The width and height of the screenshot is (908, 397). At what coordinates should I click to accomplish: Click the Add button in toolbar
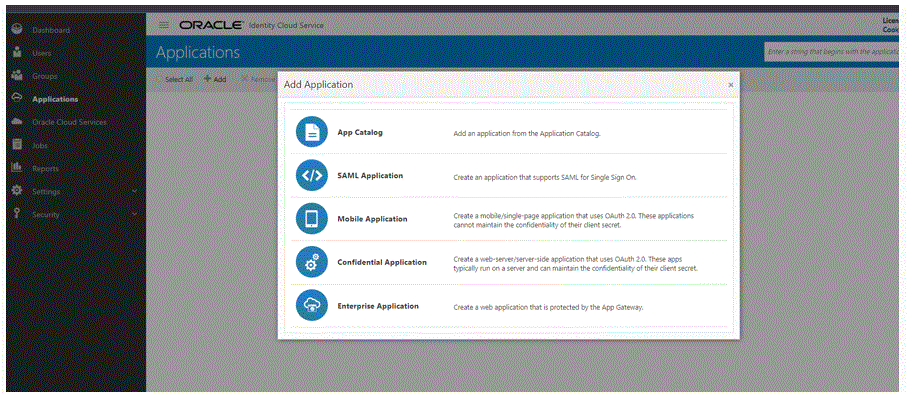[215, 79]
